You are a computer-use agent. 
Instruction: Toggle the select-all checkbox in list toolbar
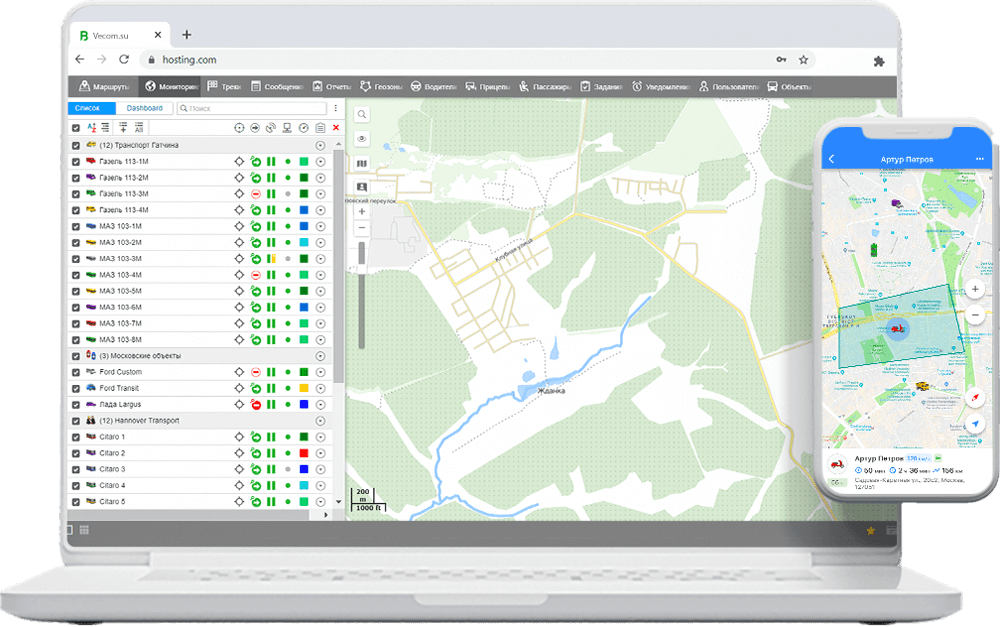coord(76,128)
